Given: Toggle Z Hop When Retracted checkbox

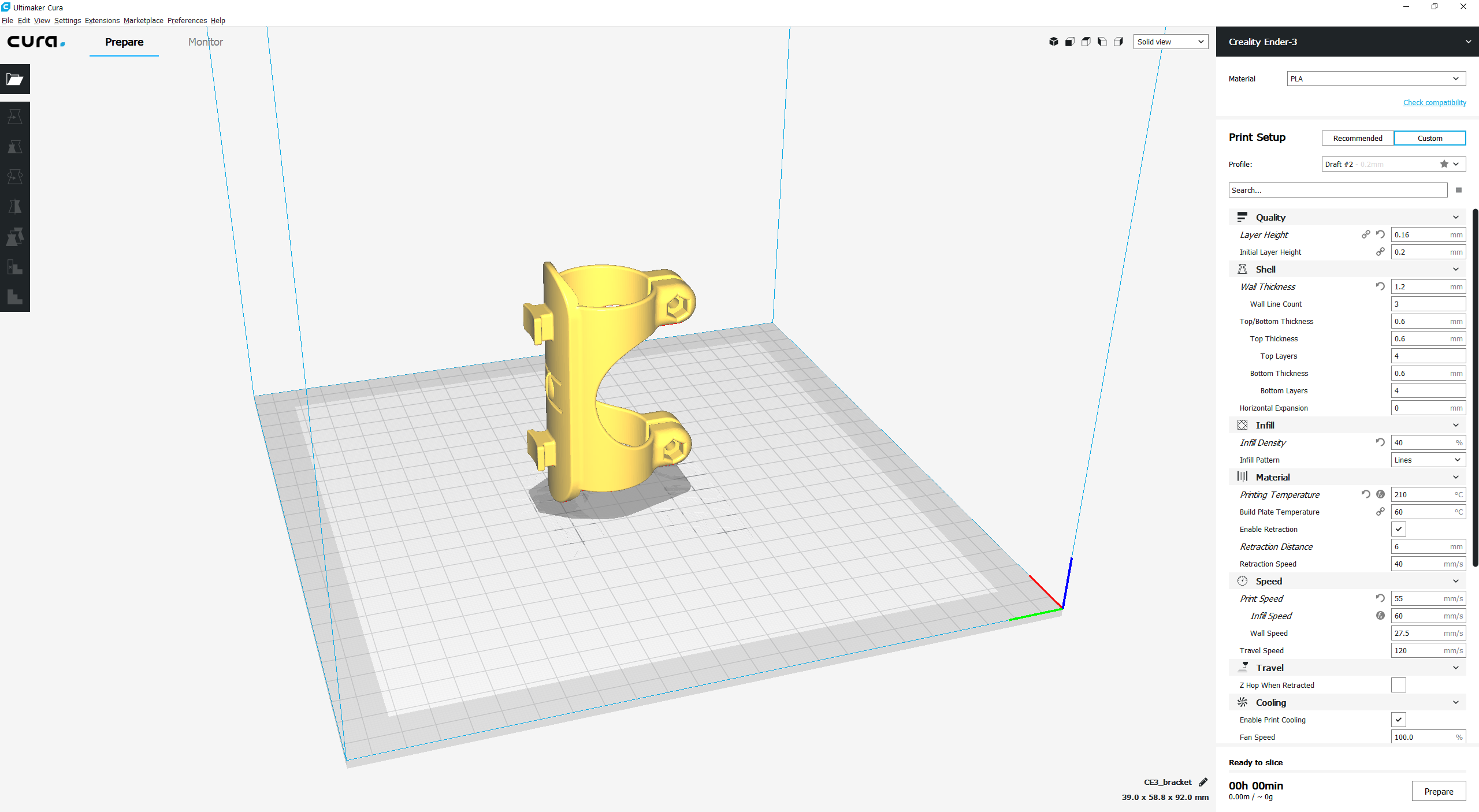Looking at the screenshot, I should tap(1399, 685).
